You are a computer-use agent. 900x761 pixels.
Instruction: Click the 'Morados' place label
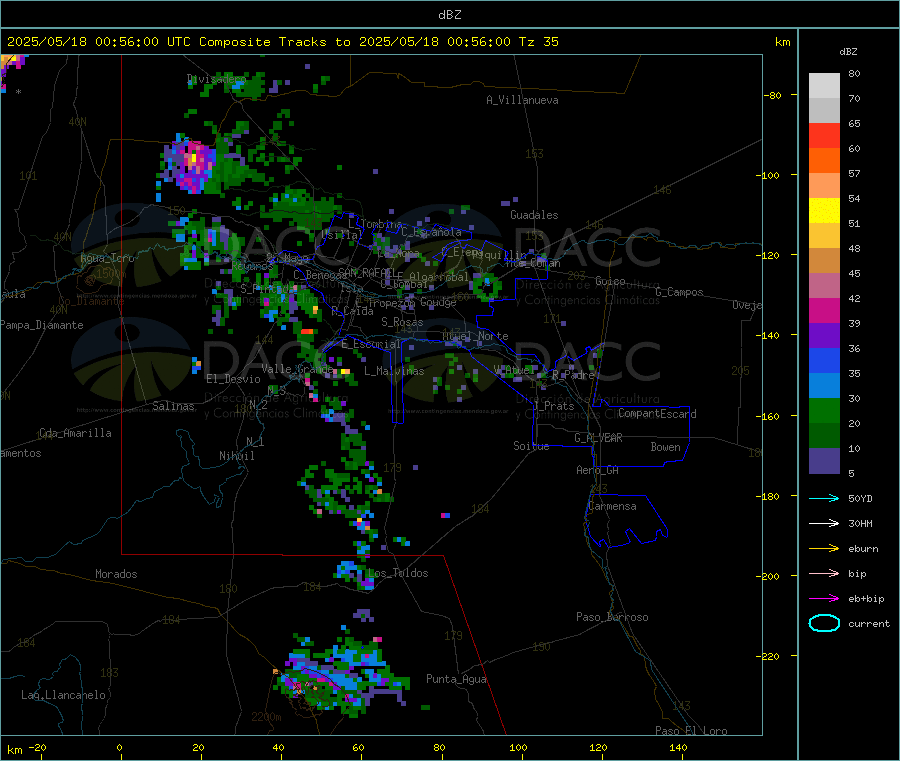click(x=116, y=574)
